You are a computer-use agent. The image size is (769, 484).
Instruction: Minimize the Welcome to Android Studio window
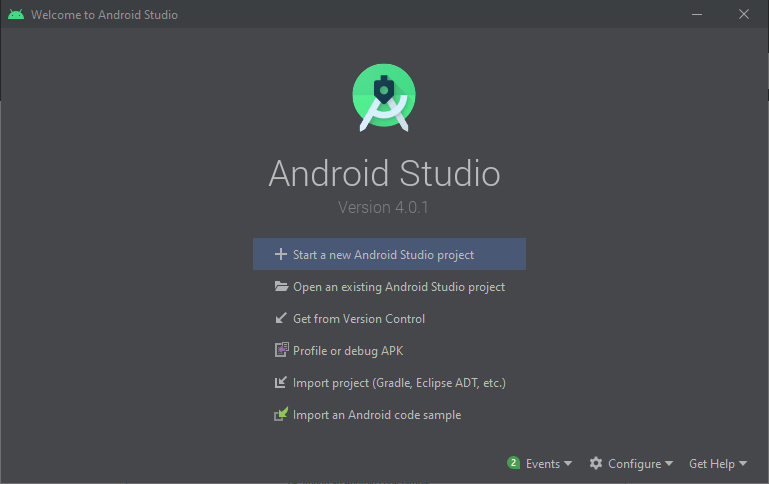click(x=696, y=14)
